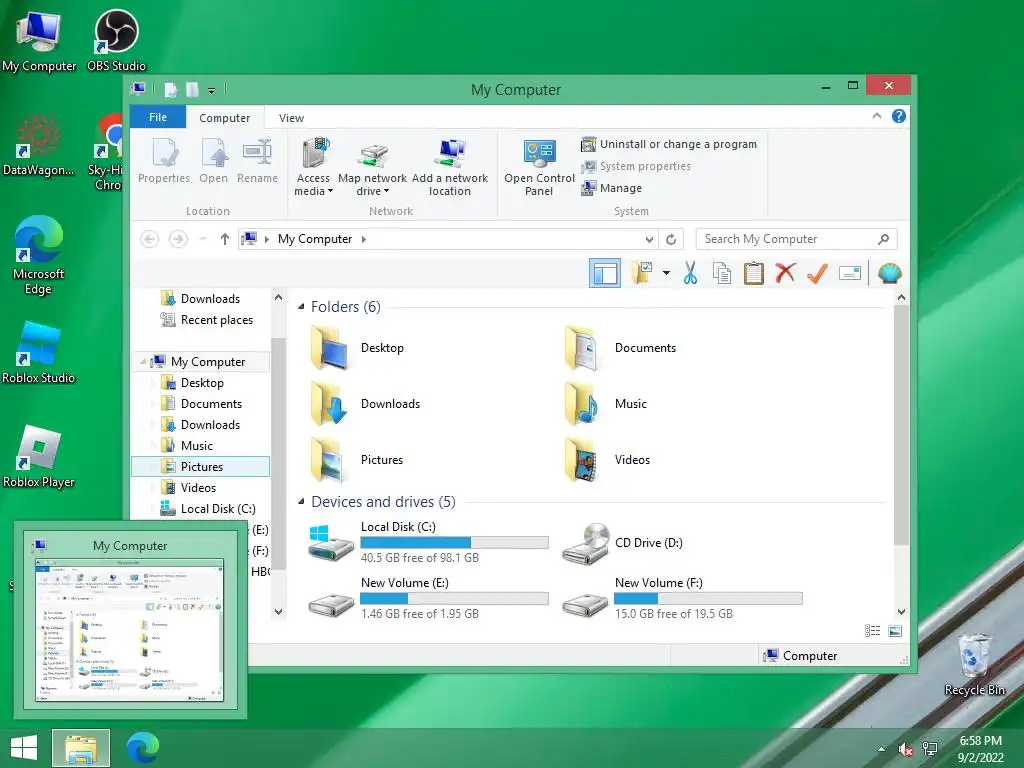The width and height of the screenshot is (1024, 768).
Task: Click the Rename toolbar icon
Action: coord(850,273)
